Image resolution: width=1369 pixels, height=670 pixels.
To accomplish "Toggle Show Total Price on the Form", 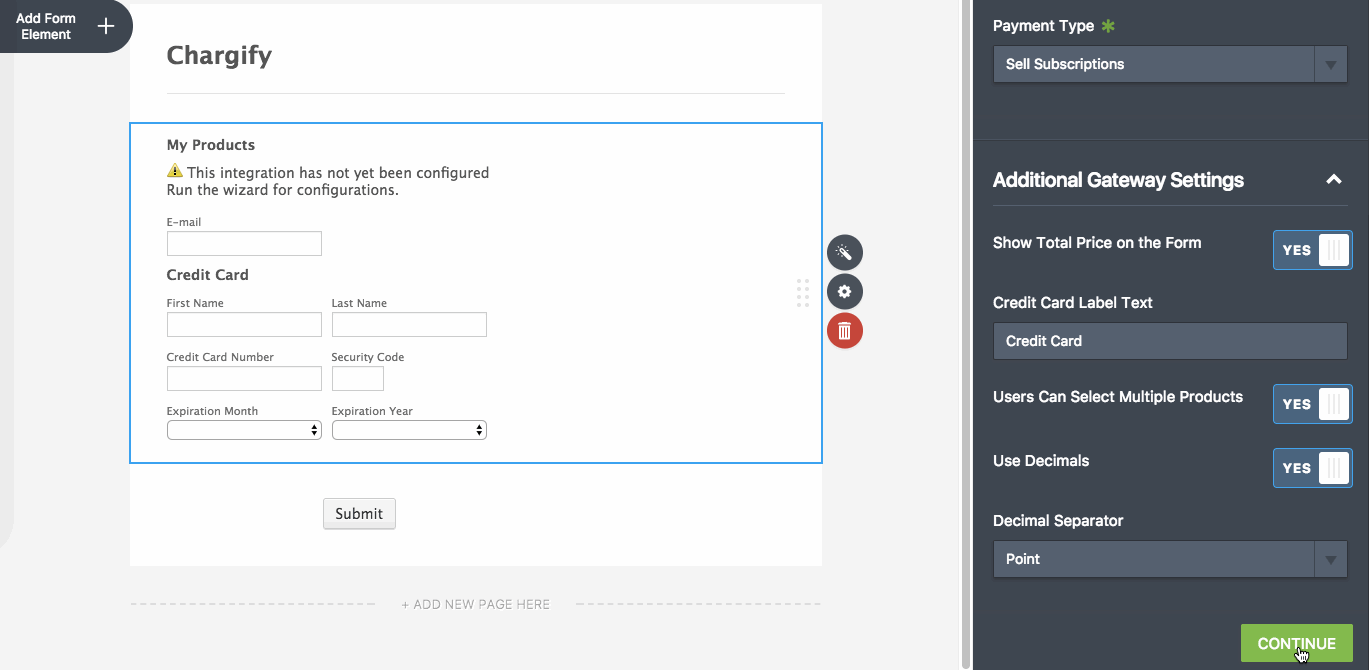I will [x=1312, y=250].
